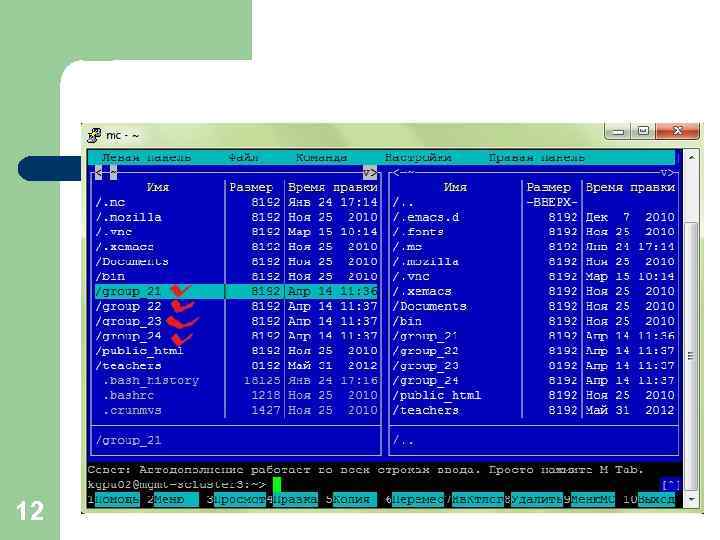Image resolution: width=720 pixels, height=540 pixels.
Task: Open the Настройки menu
Action: 418,158
